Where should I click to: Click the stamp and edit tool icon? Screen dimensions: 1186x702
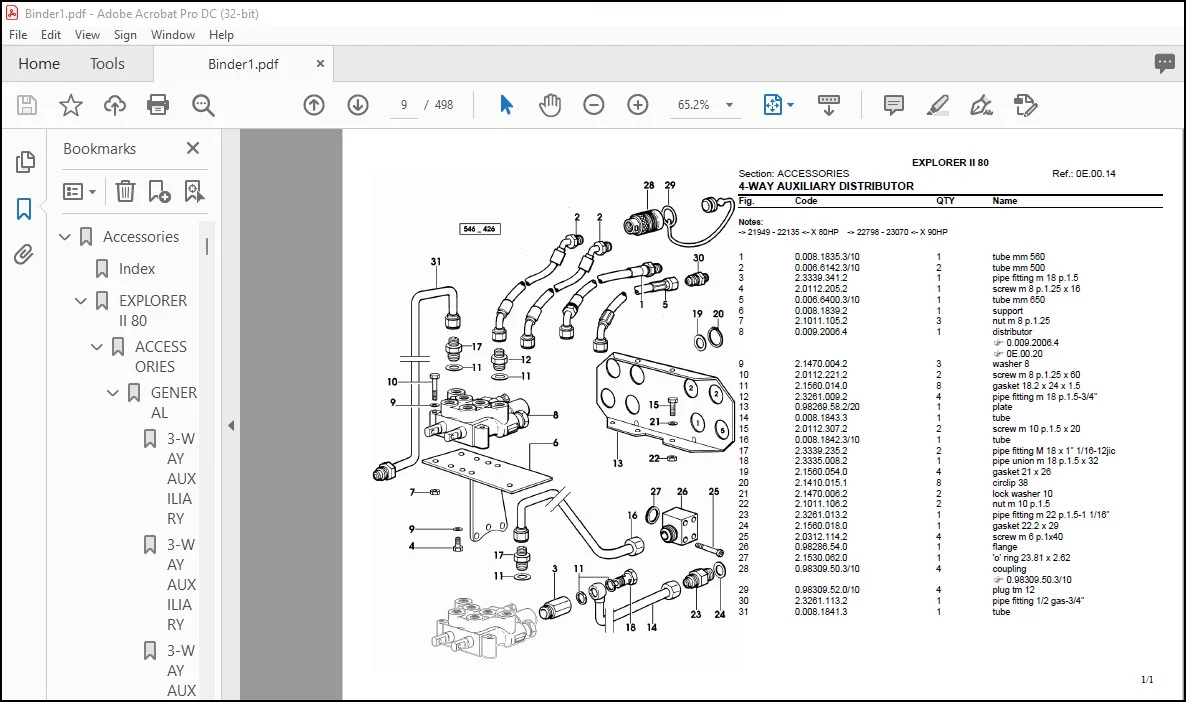click(x=1025, y=105)
